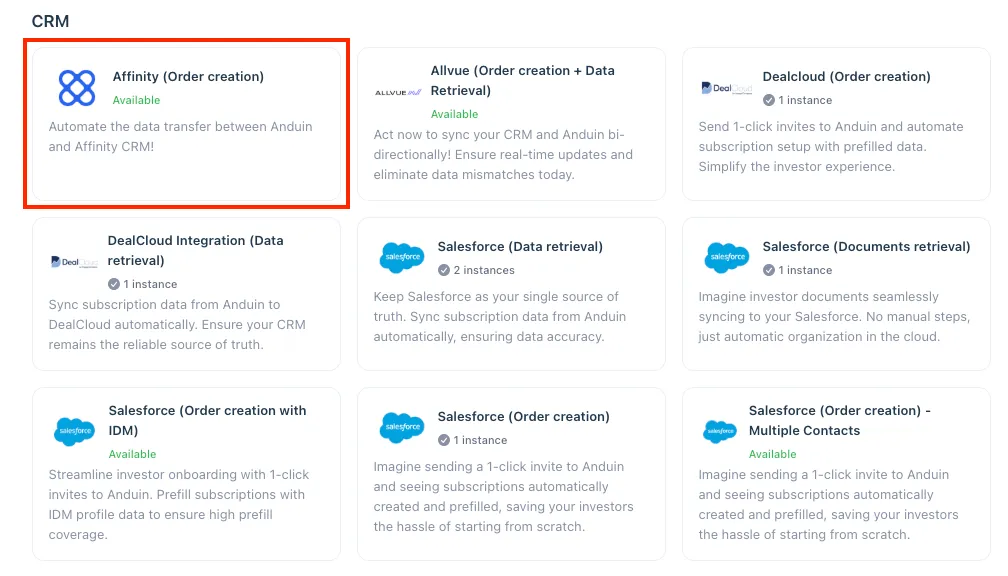Click the CRM section heading
This screenshot has width=1008, height=576.
(50, 21)
